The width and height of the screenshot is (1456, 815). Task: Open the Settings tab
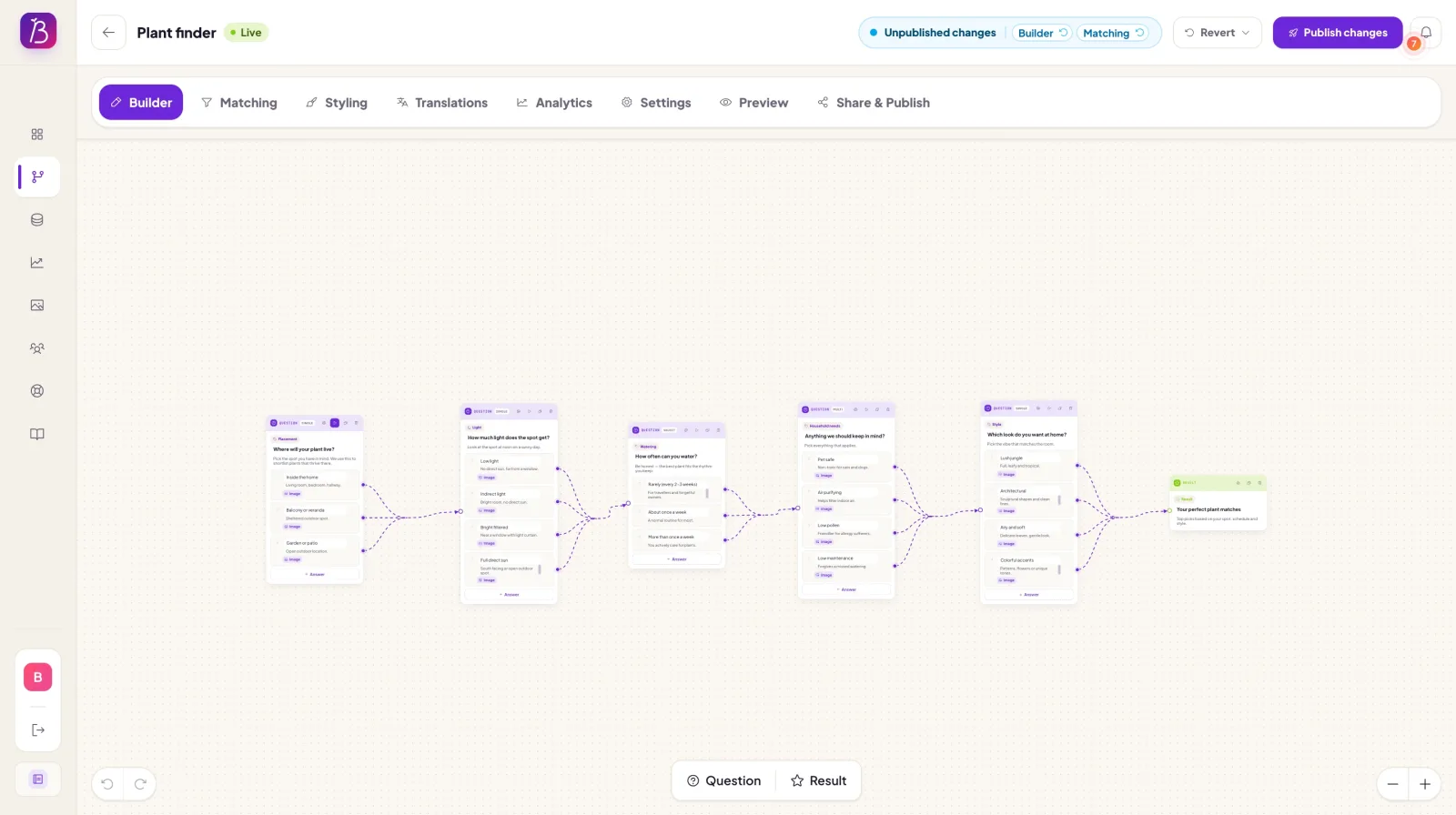pos(656,103)
